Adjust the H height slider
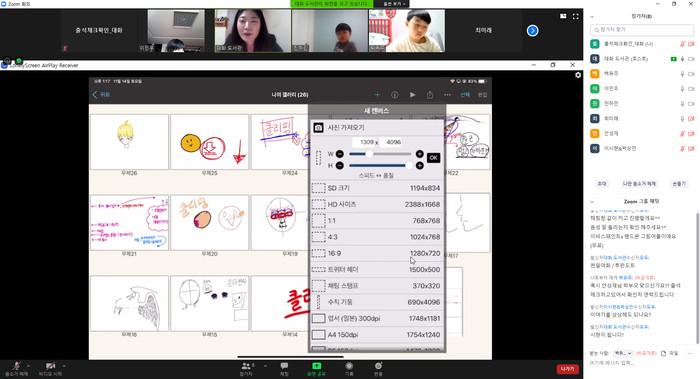The width and height of the screenshot is (700, 379). (x=380, y=166)
